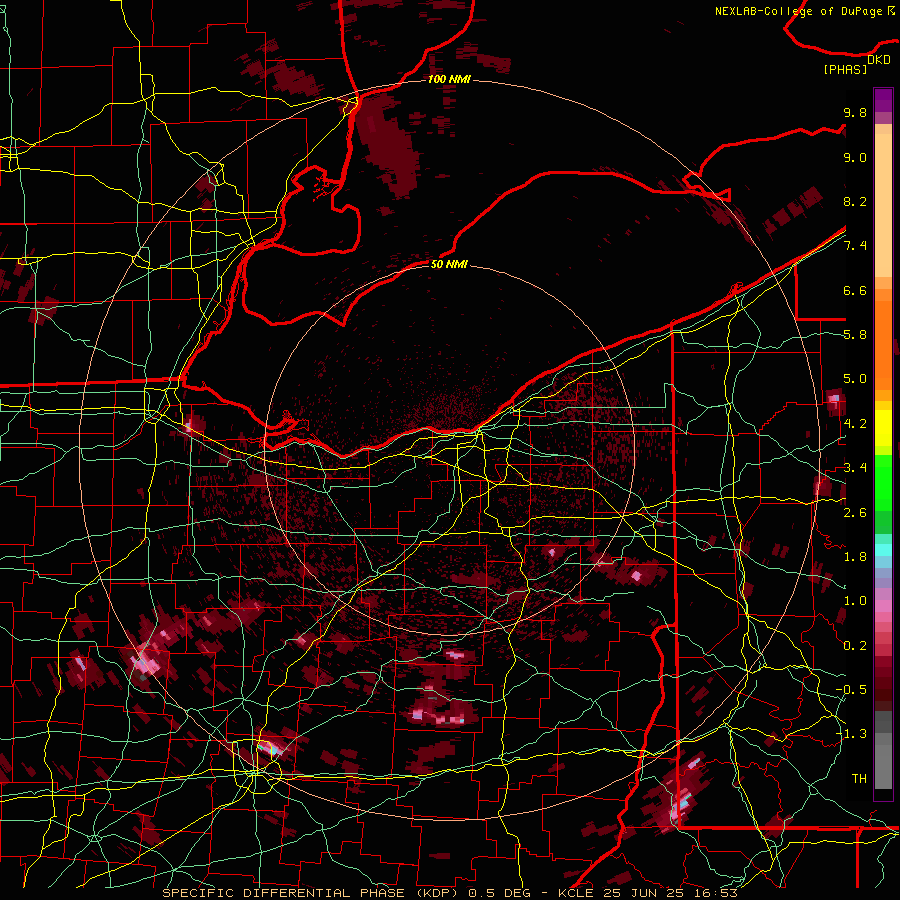The image size is (900, 900).
Task: Click the -1.3 value on the color scale
Action: (851, 734)
